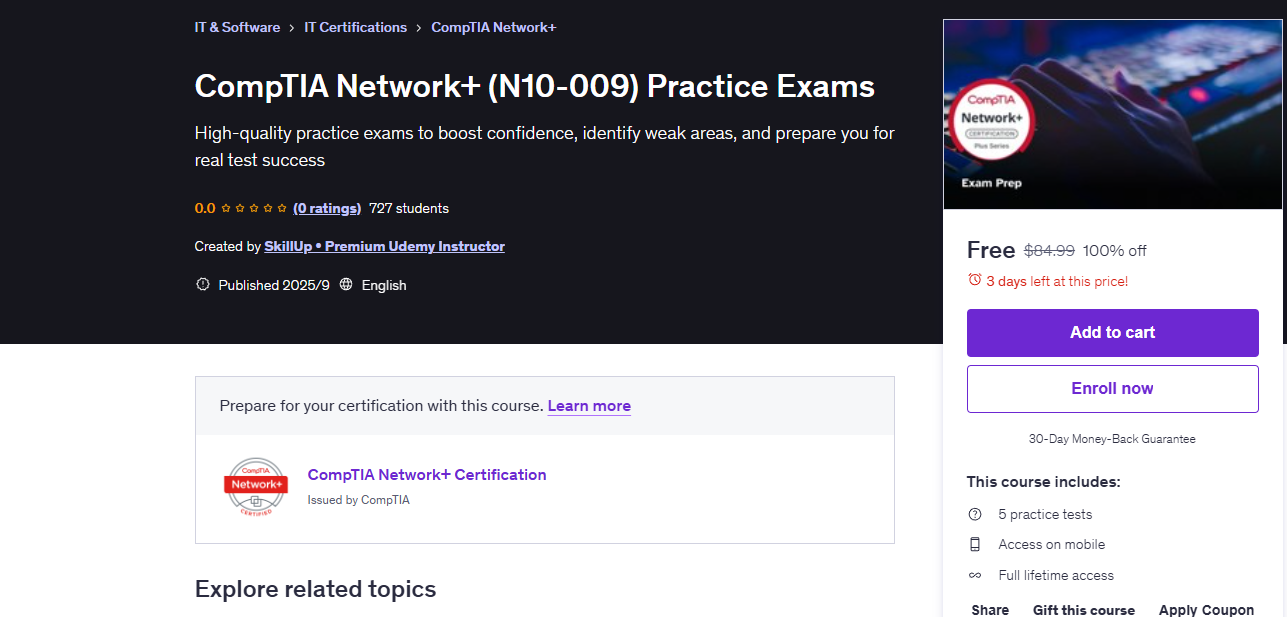Click the course preview thumbnail image
The image size is (1287, 617).
pyautogui.click(x=1112, y=114)
